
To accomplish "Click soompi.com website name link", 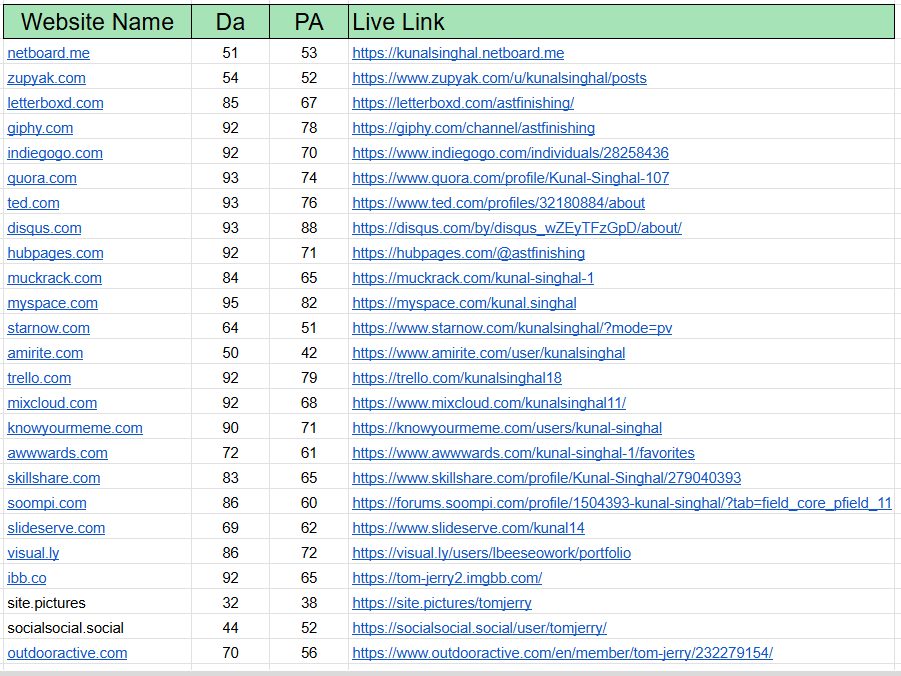I will (x=47, y=503).
